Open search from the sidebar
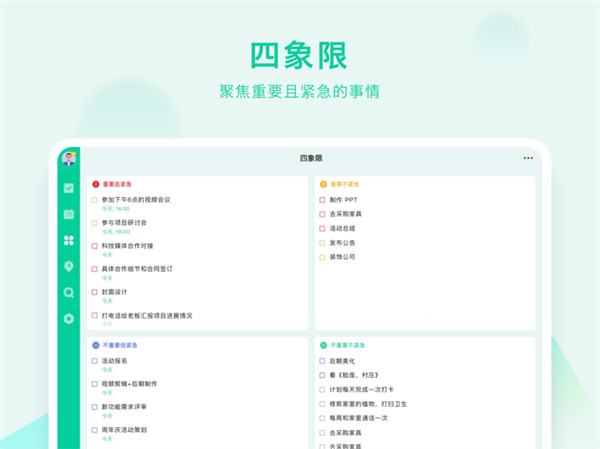The image size is (600, 449). (69, 292)
